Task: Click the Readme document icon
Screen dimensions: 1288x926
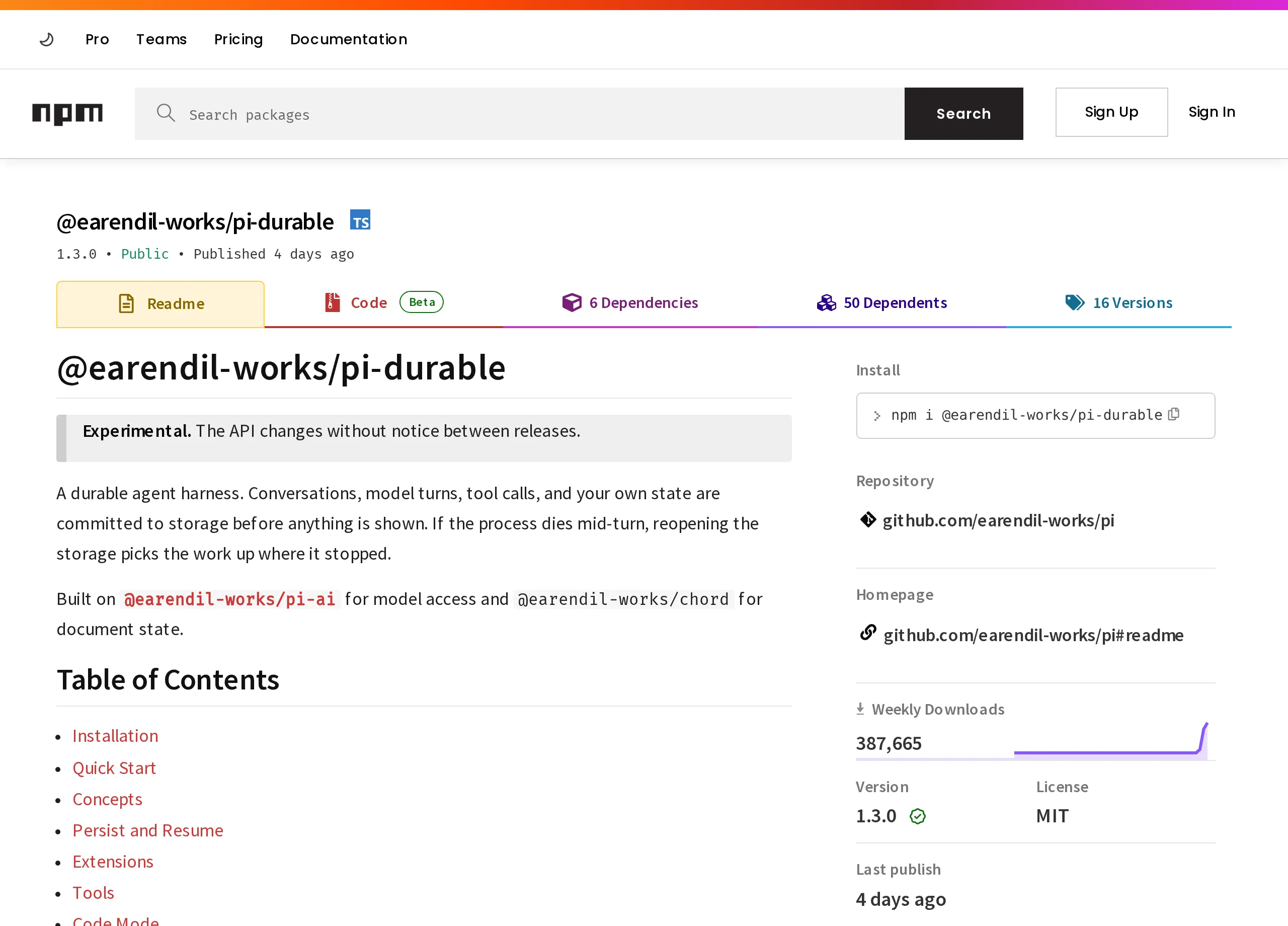Action: point(126,304)
